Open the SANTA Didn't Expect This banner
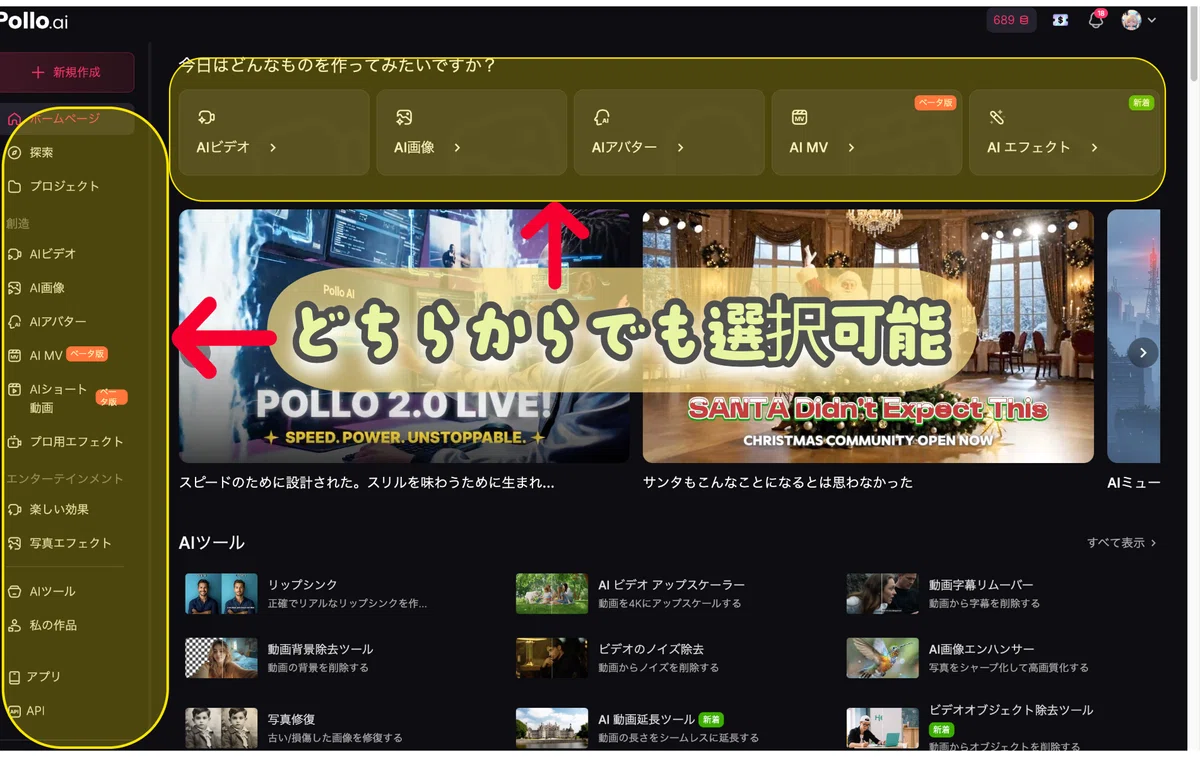1200x757 pixels. (868, 336)
